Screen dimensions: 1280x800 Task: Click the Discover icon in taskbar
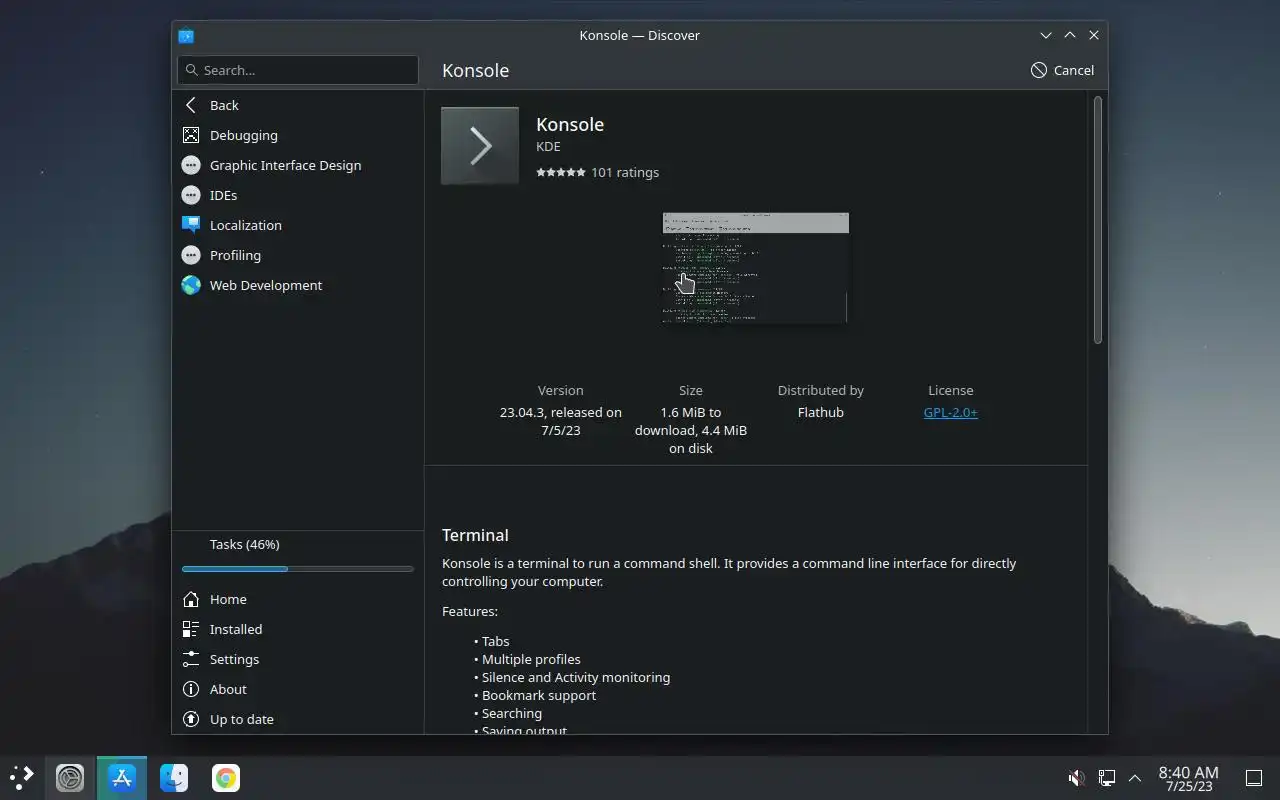pyautogui.click(x=122, y=777)
